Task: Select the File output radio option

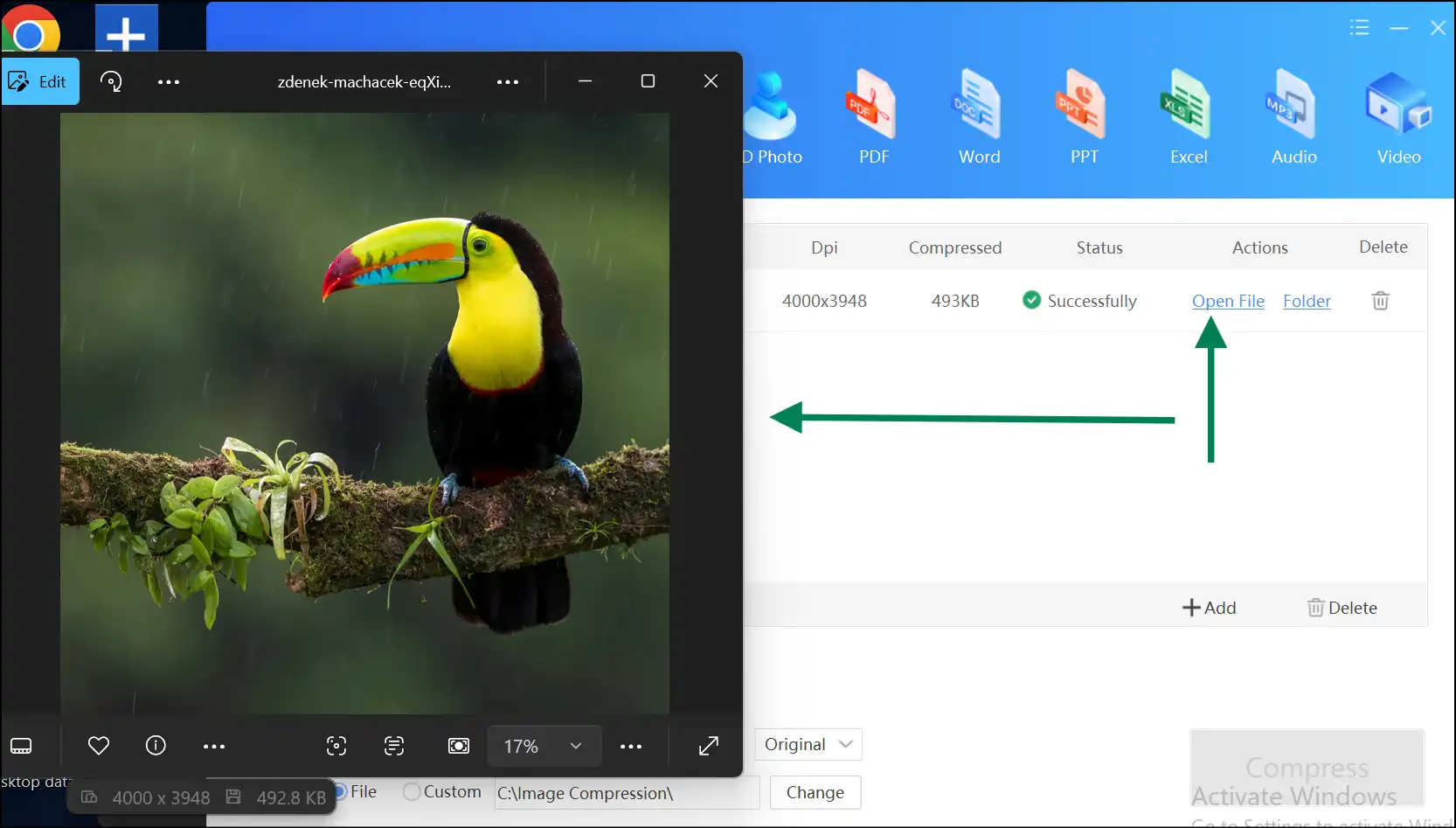Action: [x=357, y=792]
